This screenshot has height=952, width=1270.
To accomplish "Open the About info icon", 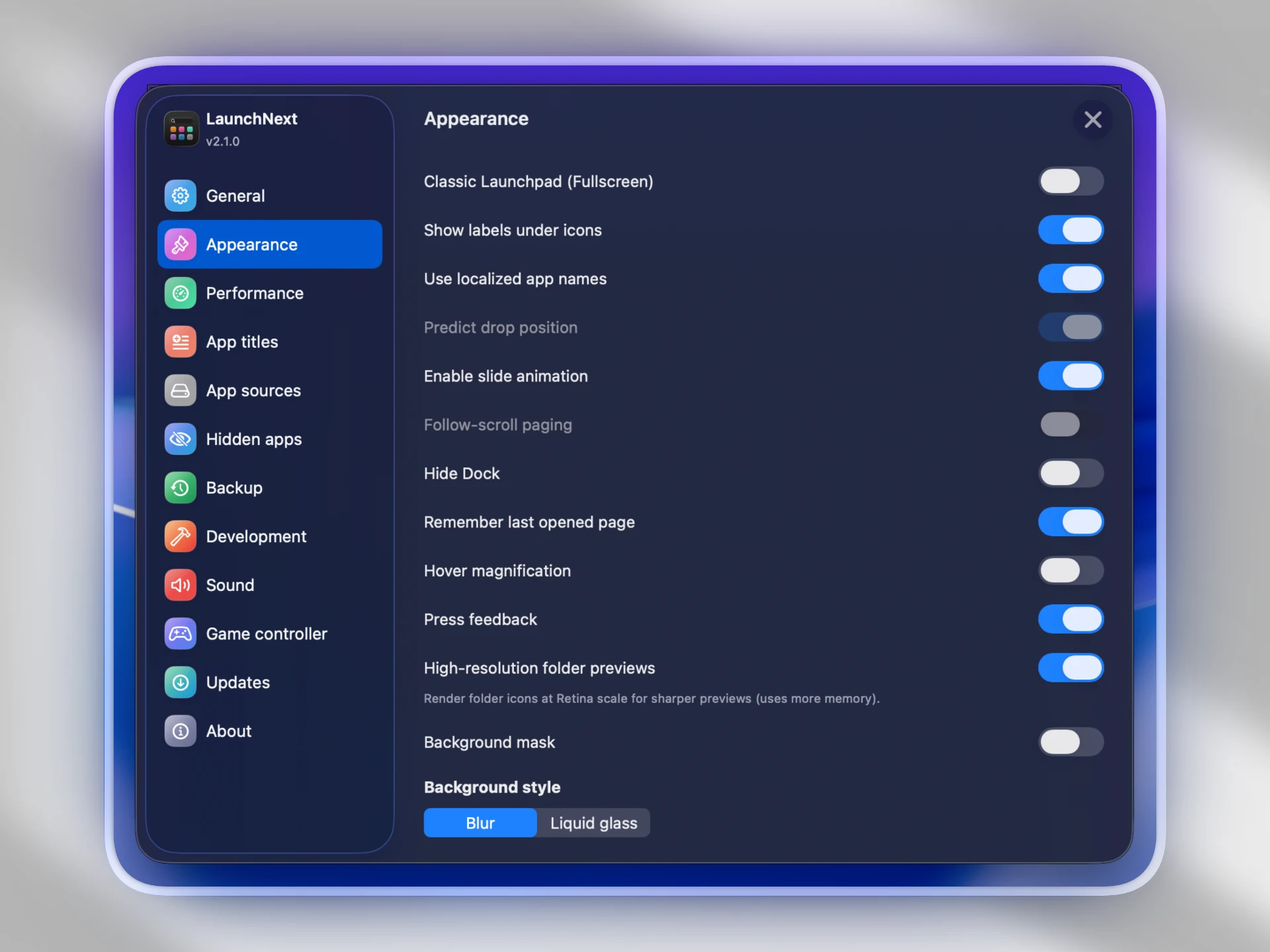I will 180,731.
